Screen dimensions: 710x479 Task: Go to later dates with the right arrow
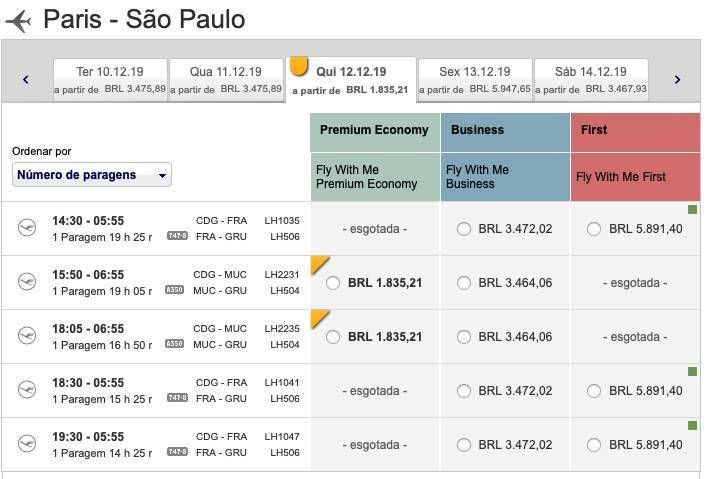click(x=677, y=80)
